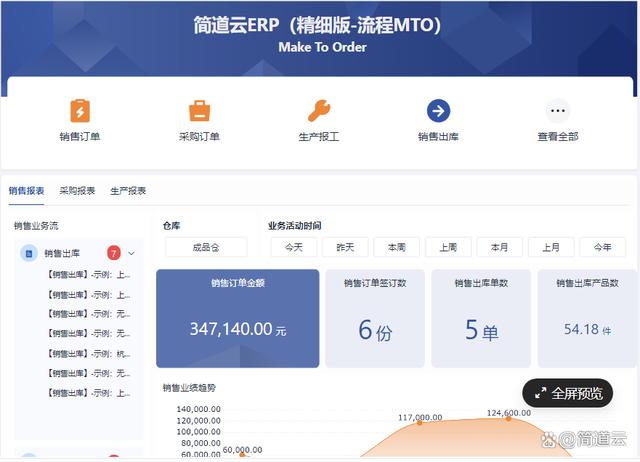Screen dimensions: 640x462
Task: Click the 生产报工 shortcut label
Action: coord(319,136)
